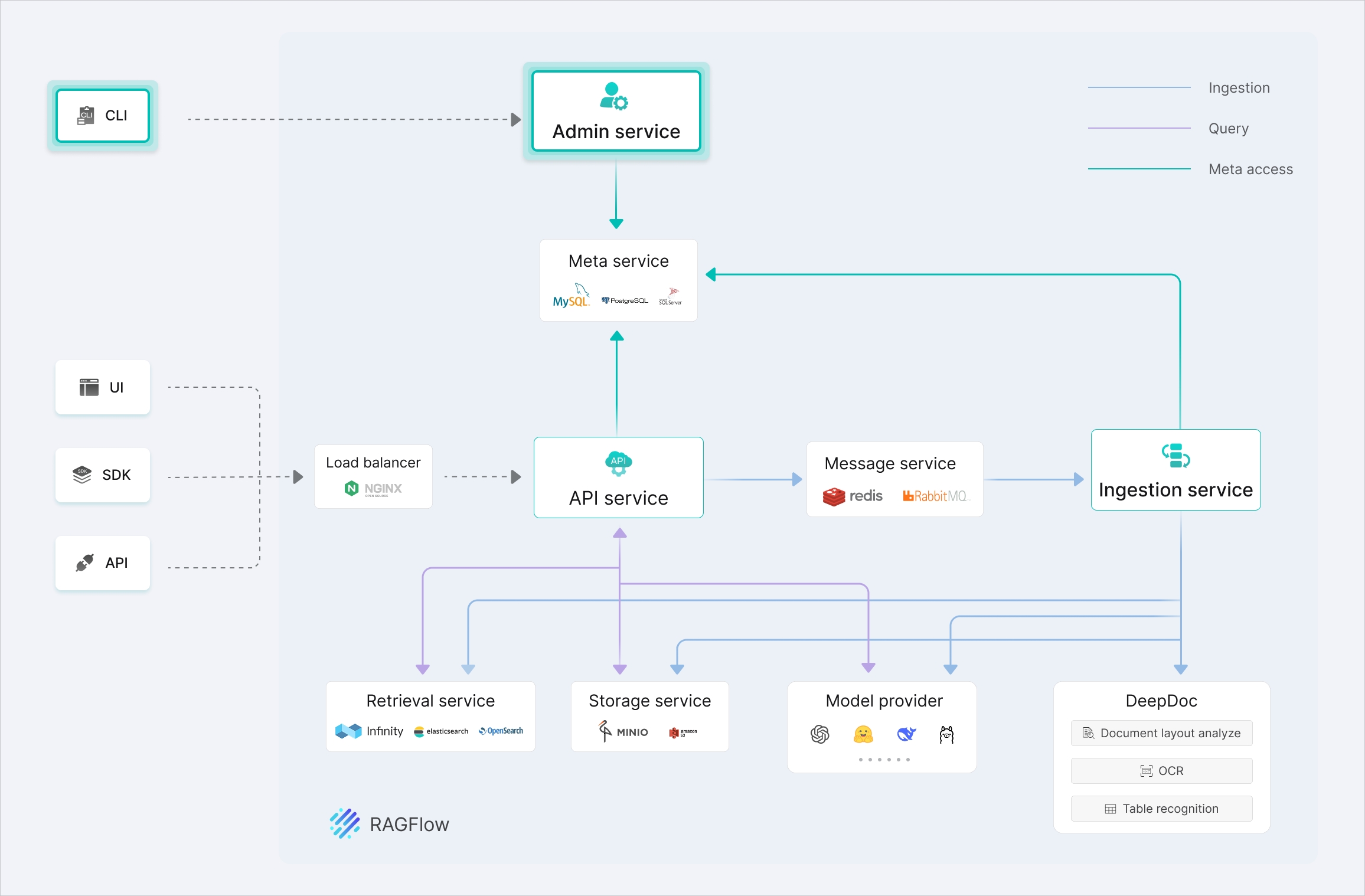Viewport: 1365px width, 896px height.
Task: Click the Ollama llama icon
Action: pyautogui.click(x=946, y=734)
